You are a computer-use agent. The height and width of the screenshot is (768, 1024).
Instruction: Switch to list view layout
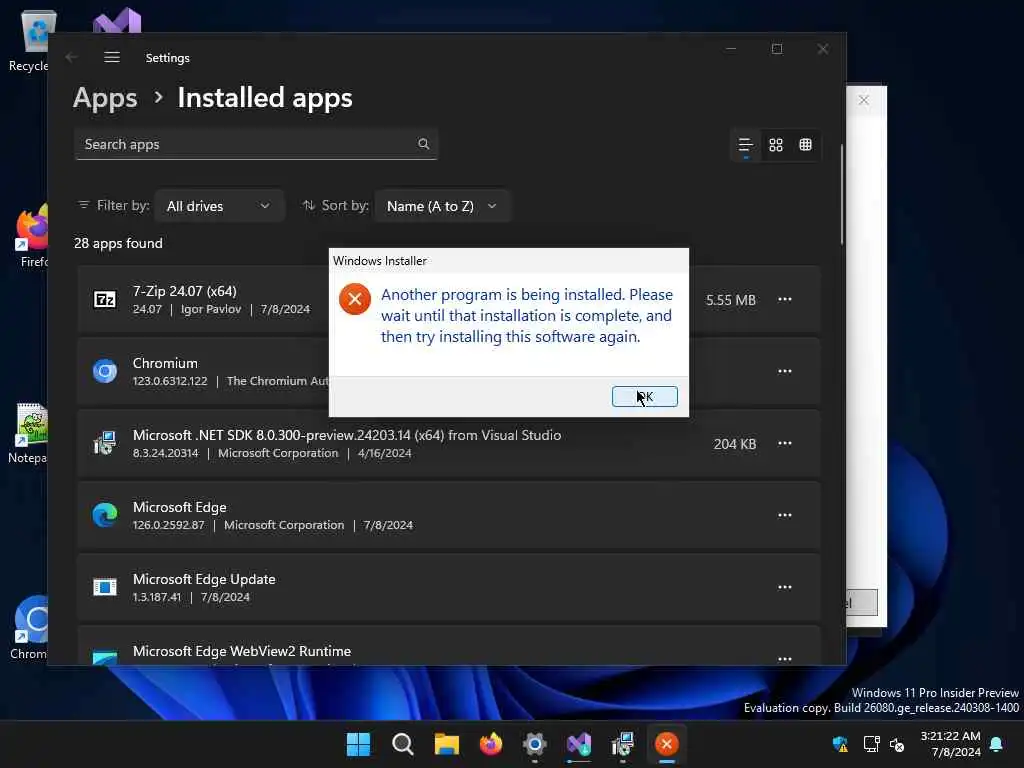coord(745,145)
